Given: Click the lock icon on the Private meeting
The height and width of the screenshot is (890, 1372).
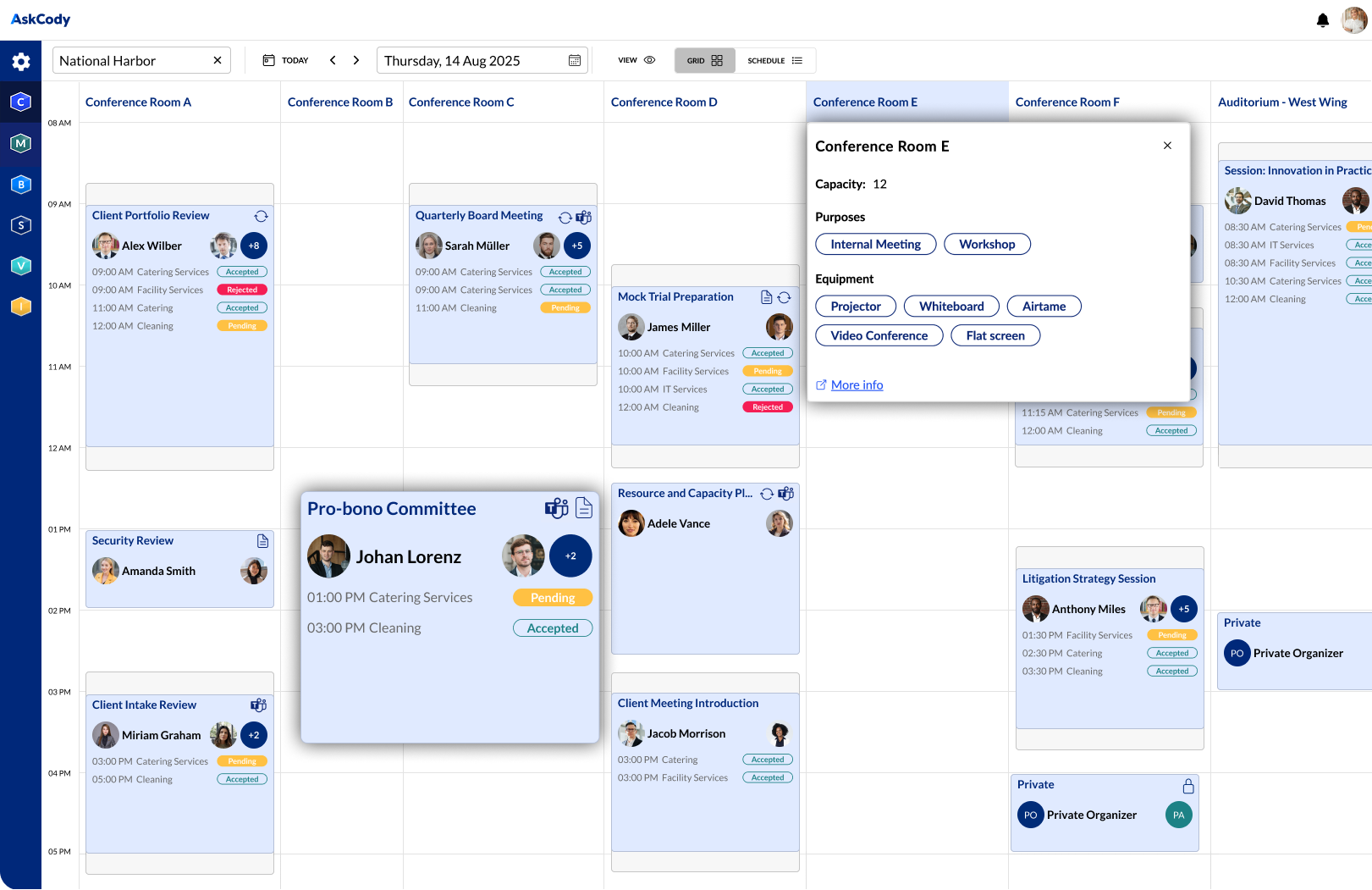Looking at the screenshot, I should coord(1188,785).
